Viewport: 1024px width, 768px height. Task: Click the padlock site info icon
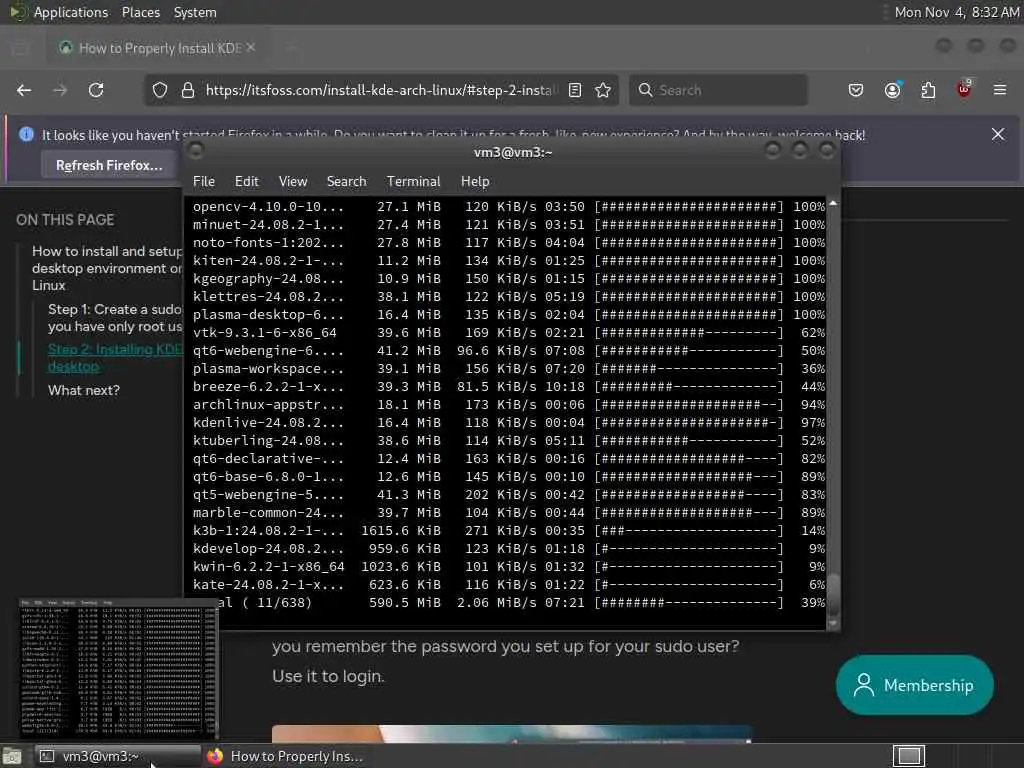click(x=188, y=90)
